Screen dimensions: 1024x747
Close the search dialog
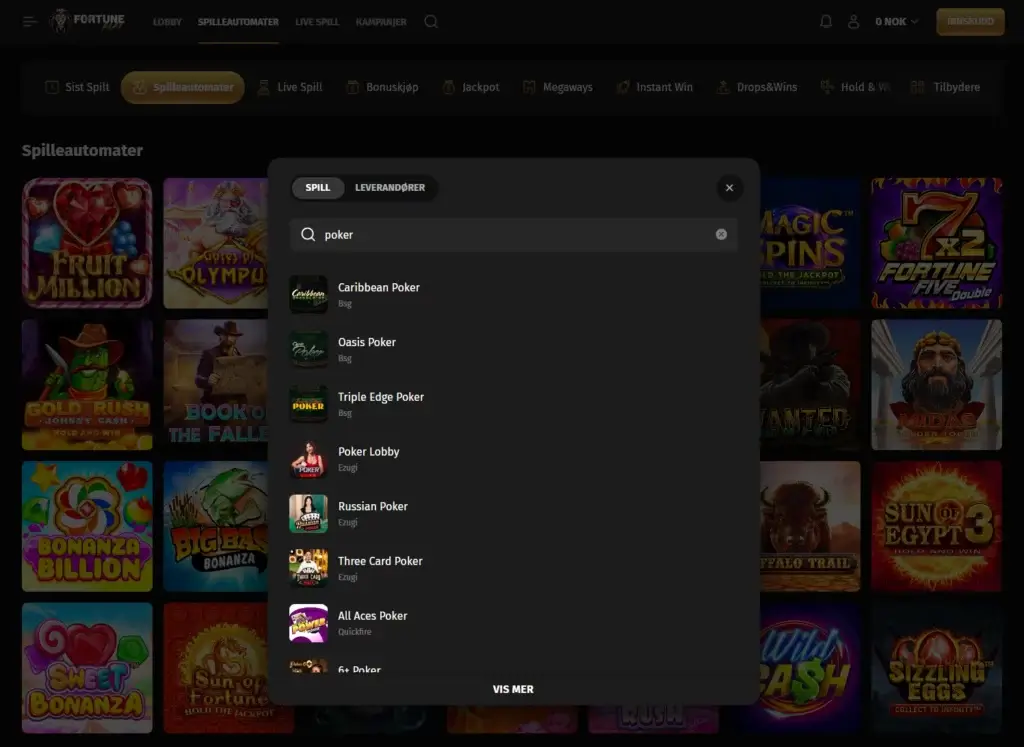tap(729, 188)
